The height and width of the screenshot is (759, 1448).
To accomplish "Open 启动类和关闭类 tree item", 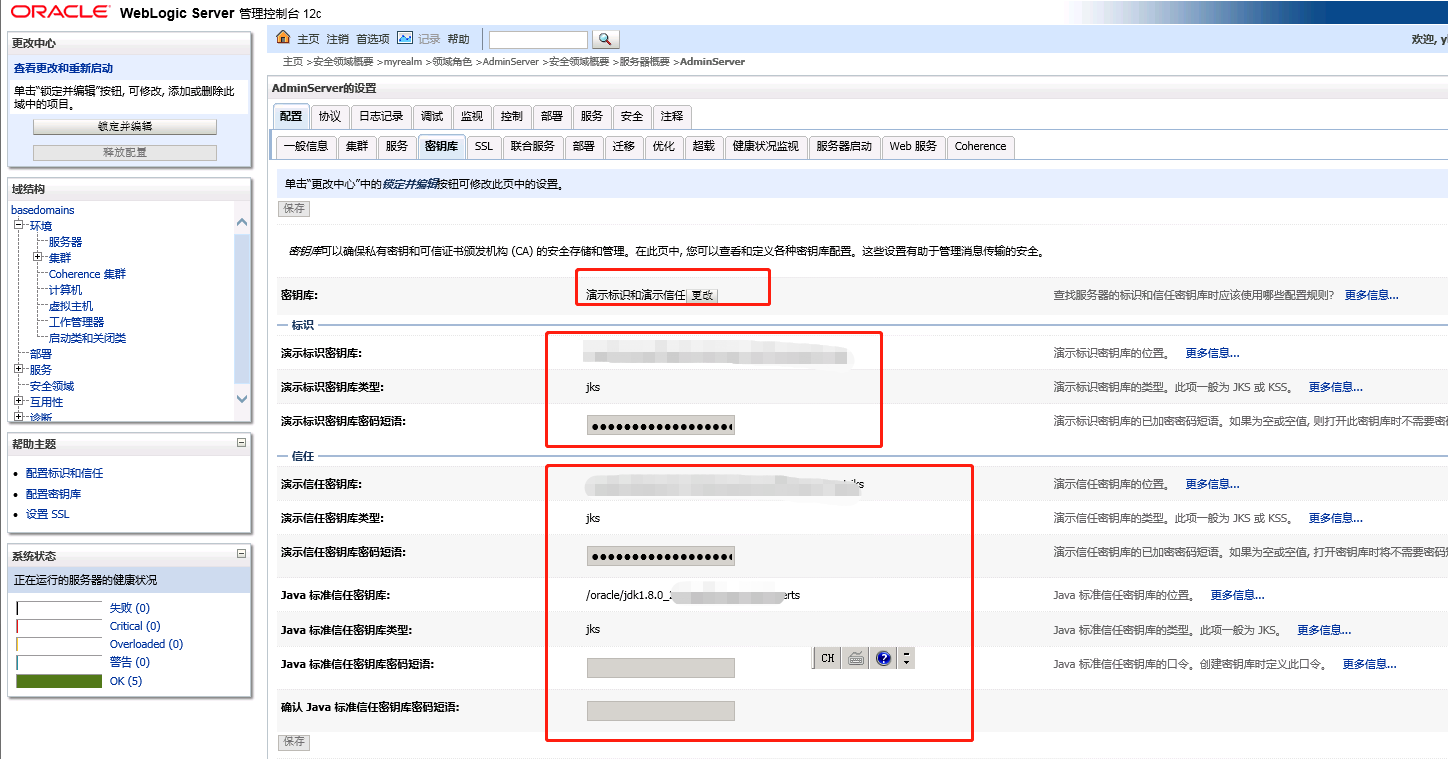I will [x=88, y=338].
